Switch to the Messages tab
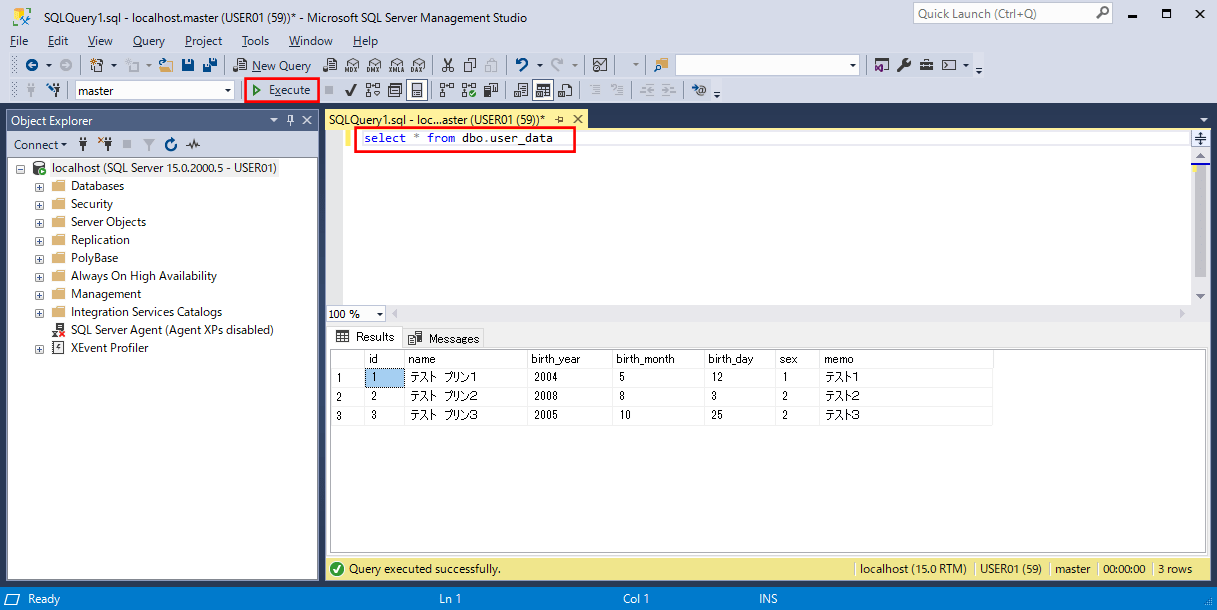Screen dimensions: 1217x610 [x=444, y=338]
